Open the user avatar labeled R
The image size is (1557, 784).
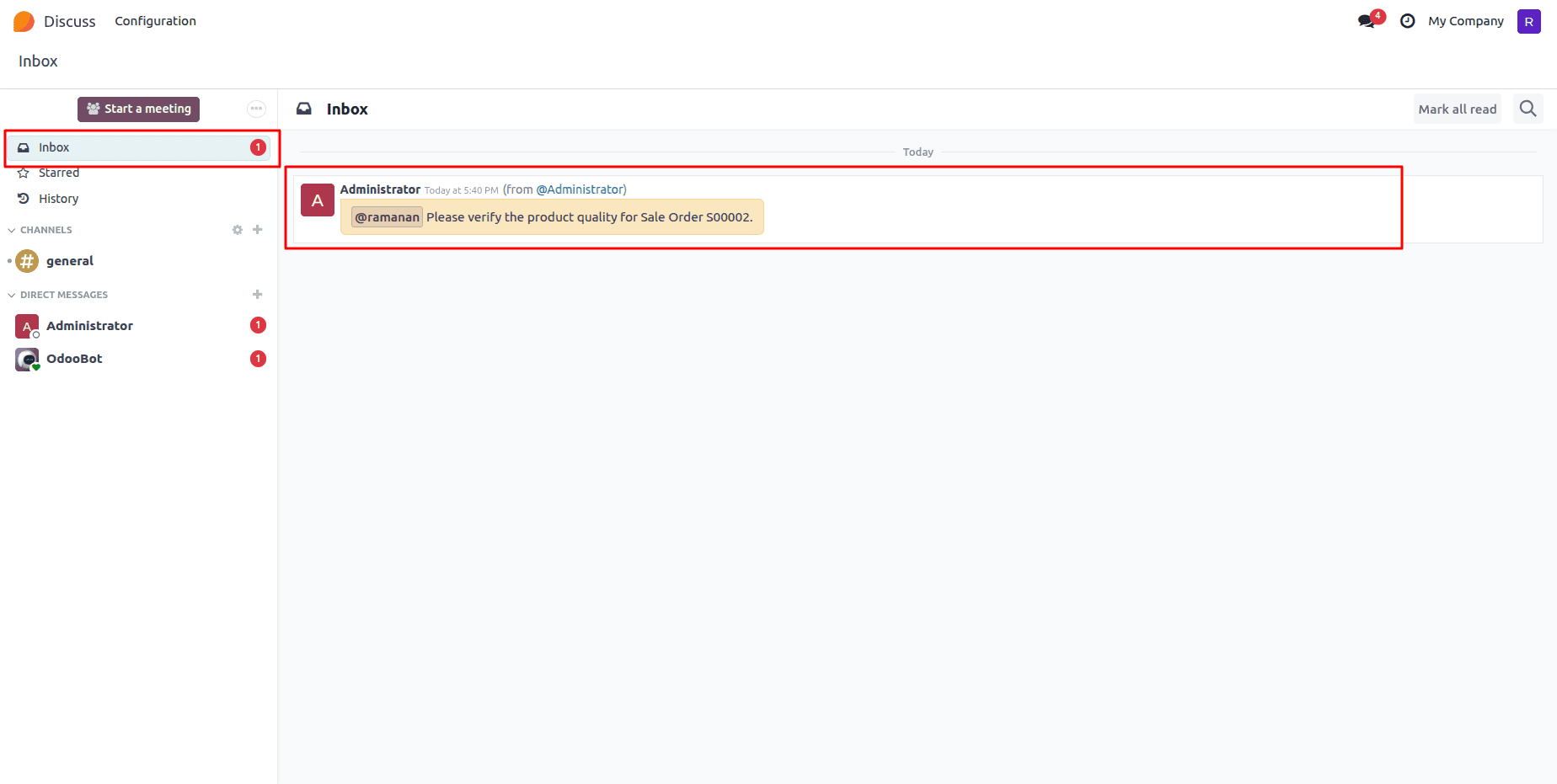[1528, 20]
